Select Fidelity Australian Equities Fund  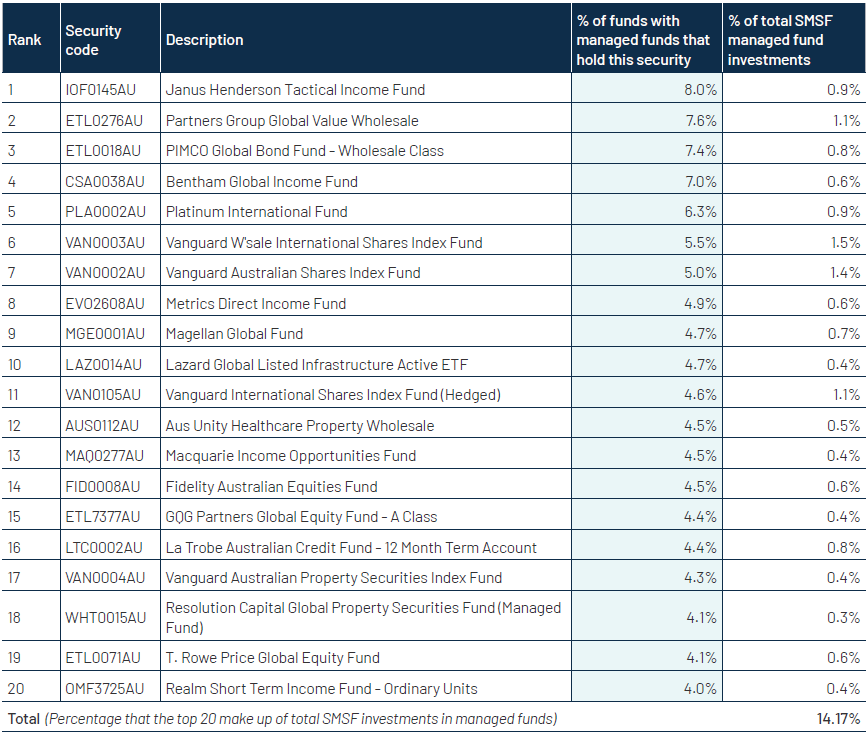click(272, 487)
